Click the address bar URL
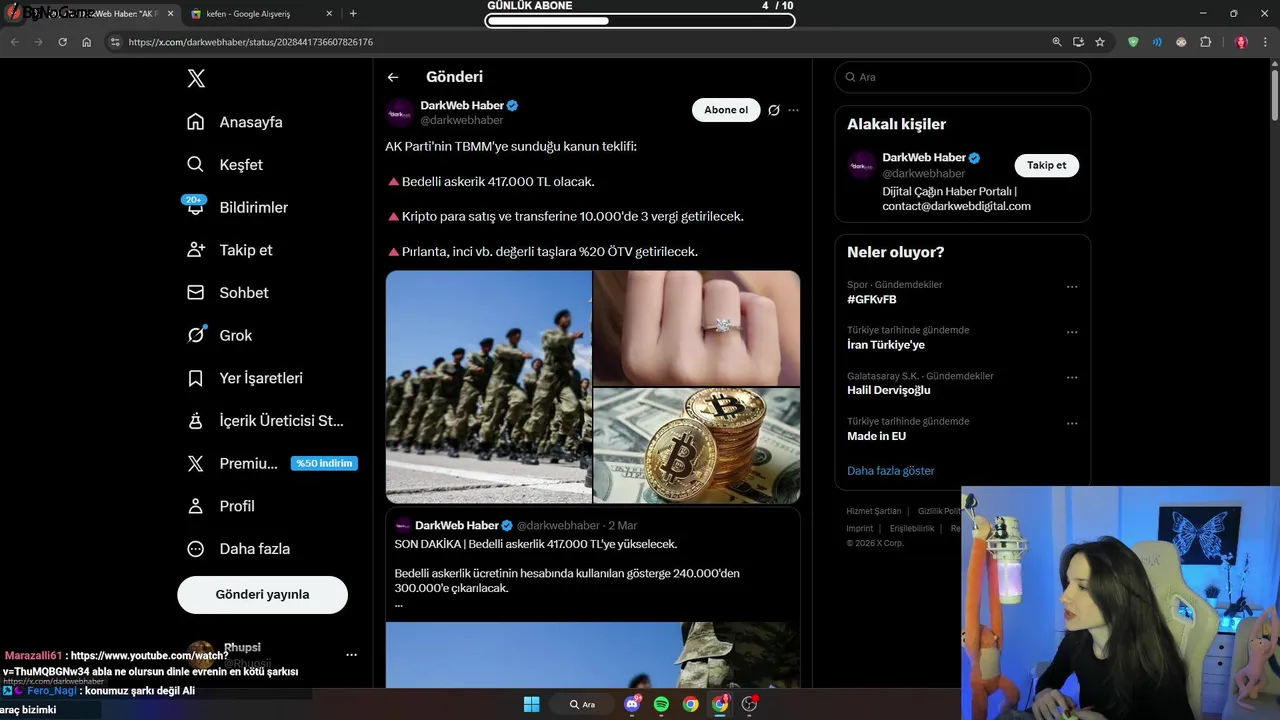 click(251, 42)
